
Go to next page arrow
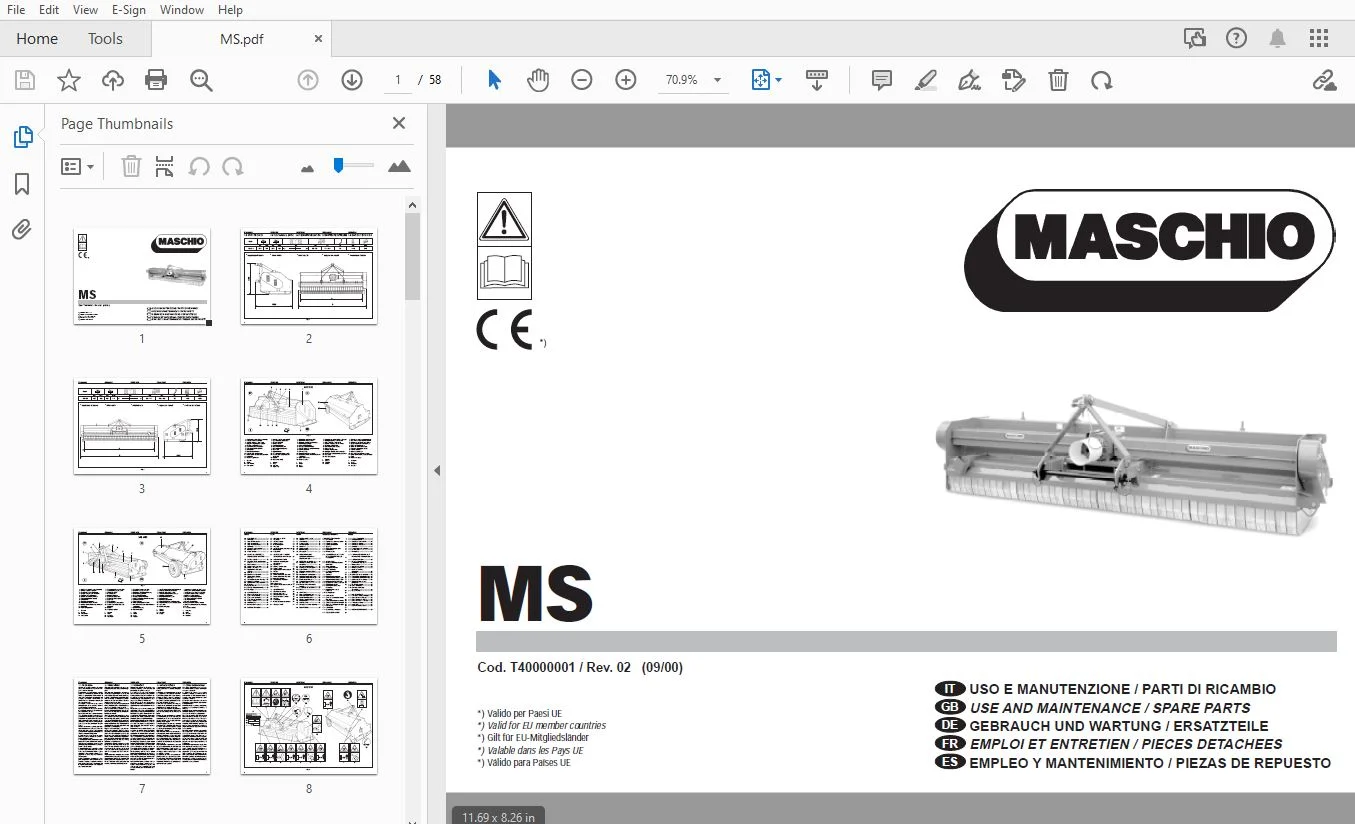(x=352, y=80)
